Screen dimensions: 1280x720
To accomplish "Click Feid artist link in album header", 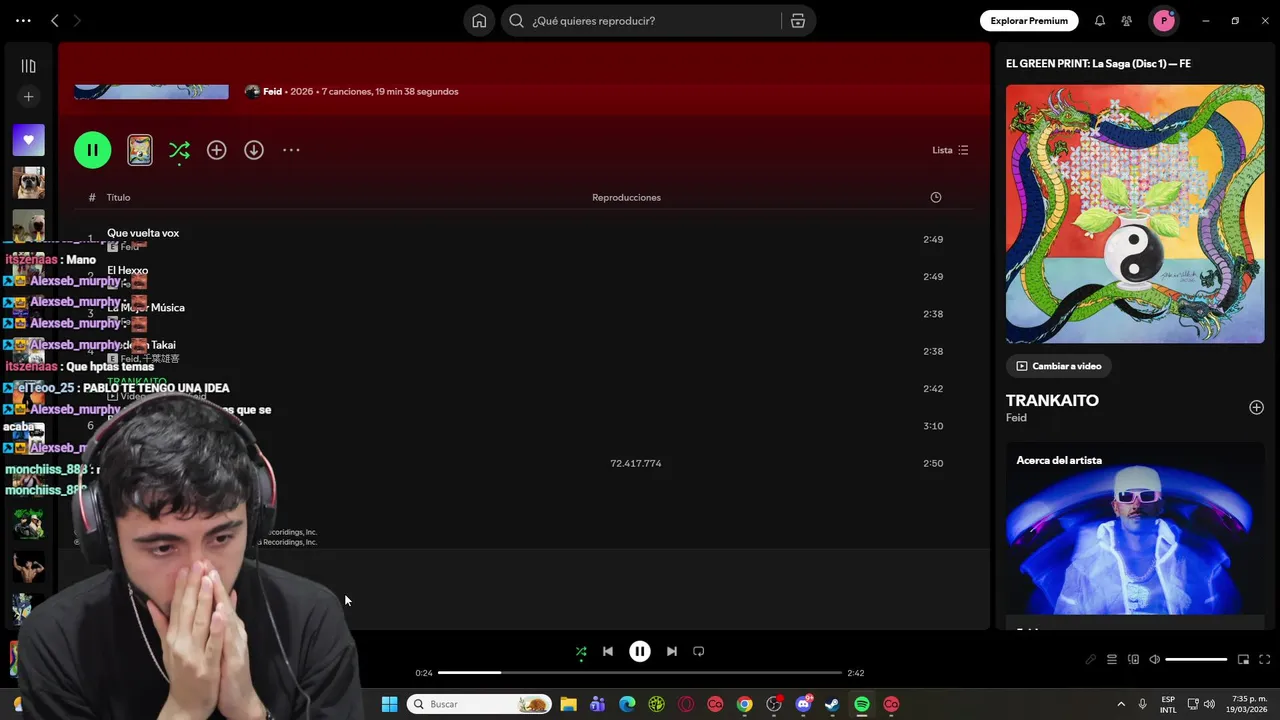I will pos(272,91).
